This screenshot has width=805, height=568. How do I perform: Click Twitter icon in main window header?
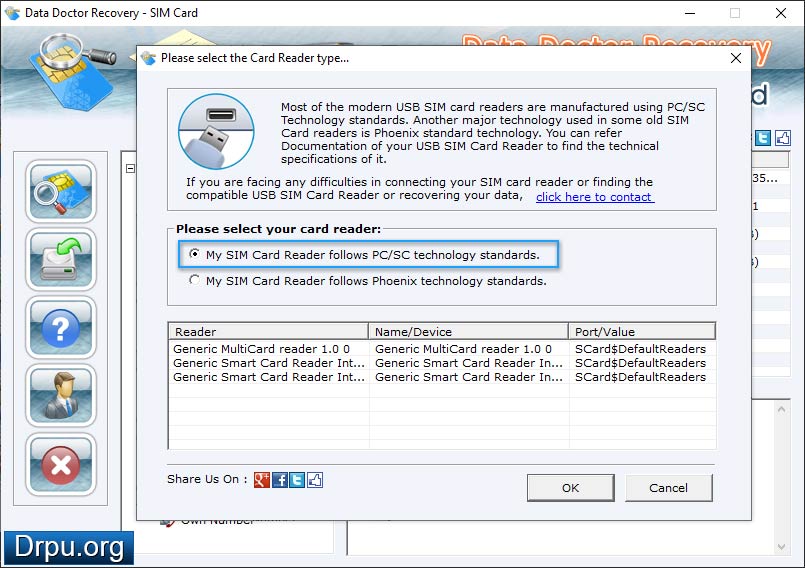click(763, 138)
